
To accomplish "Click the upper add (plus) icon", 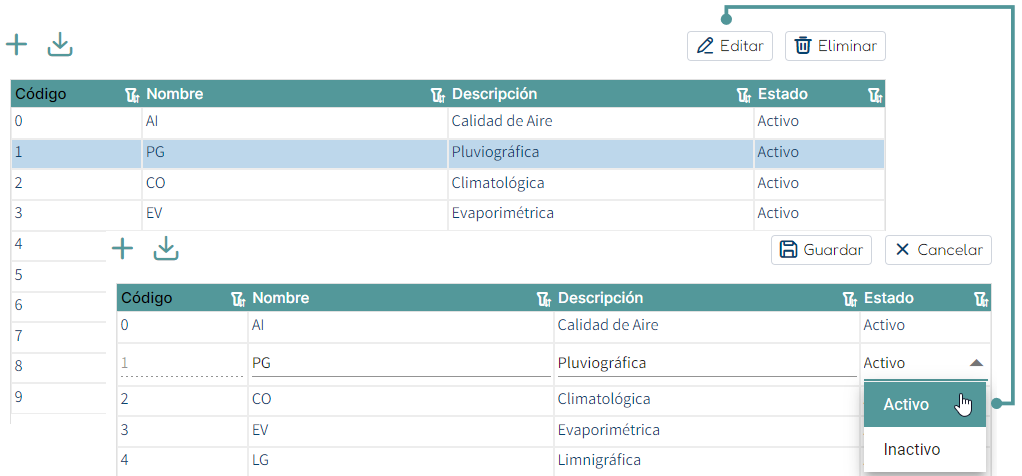I will click(17, 44).
